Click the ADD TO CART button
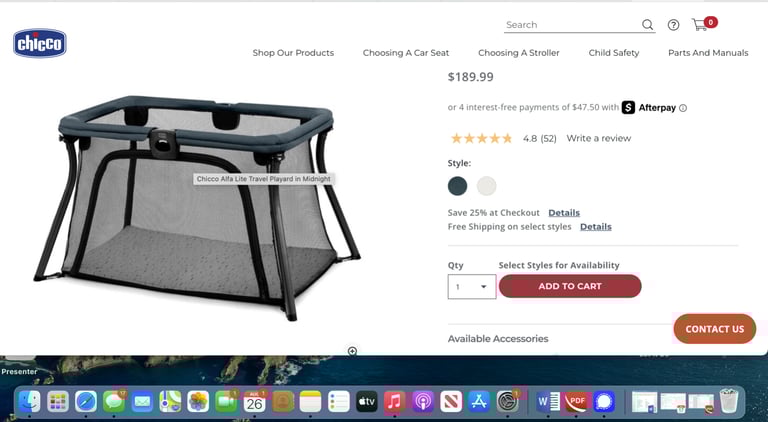 pos(570,286)
